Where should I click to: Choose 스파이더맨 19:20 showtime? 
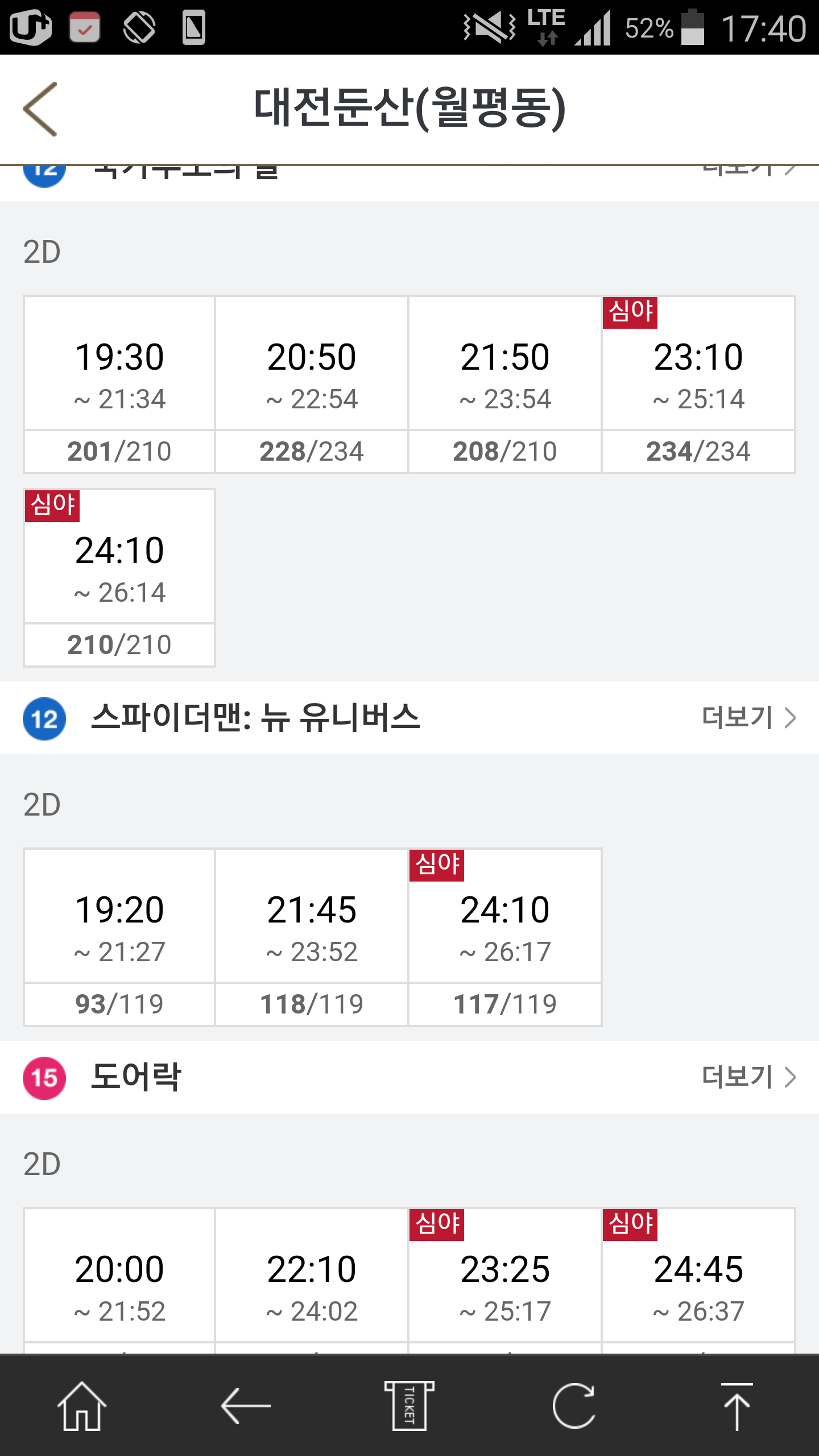pos(119,937)
